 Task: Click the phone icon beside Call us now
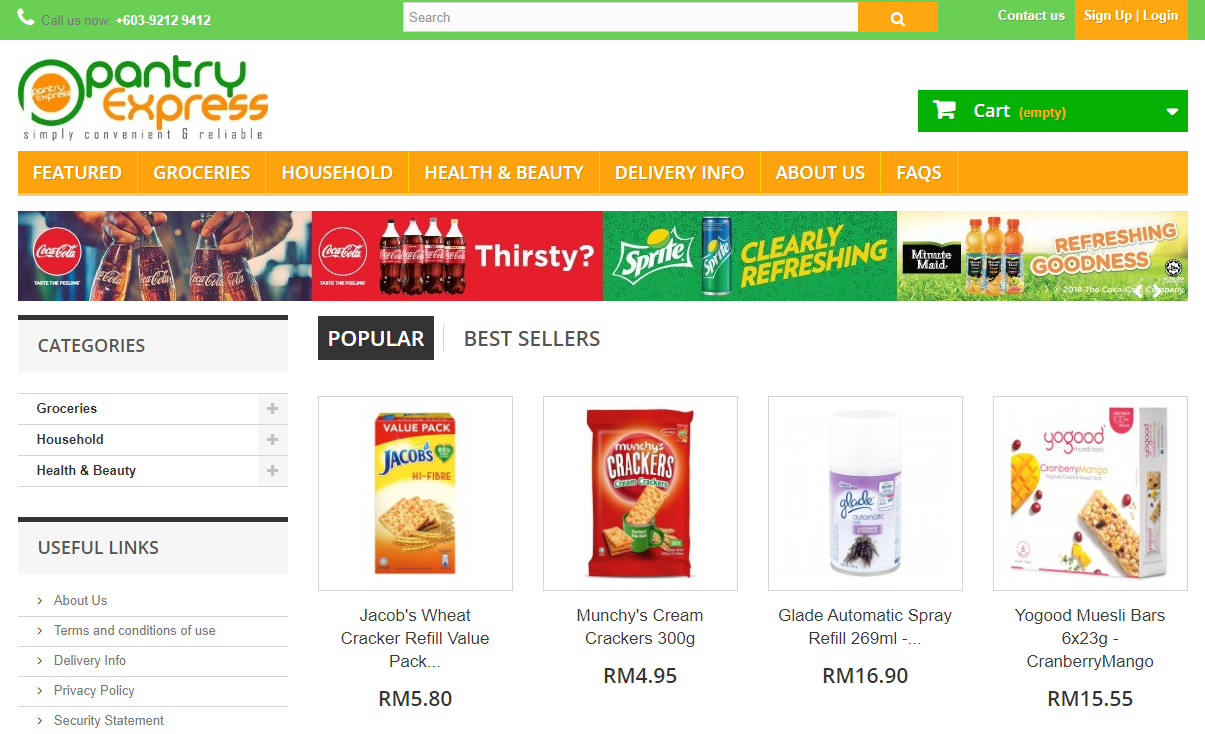(x=26, y=18)
